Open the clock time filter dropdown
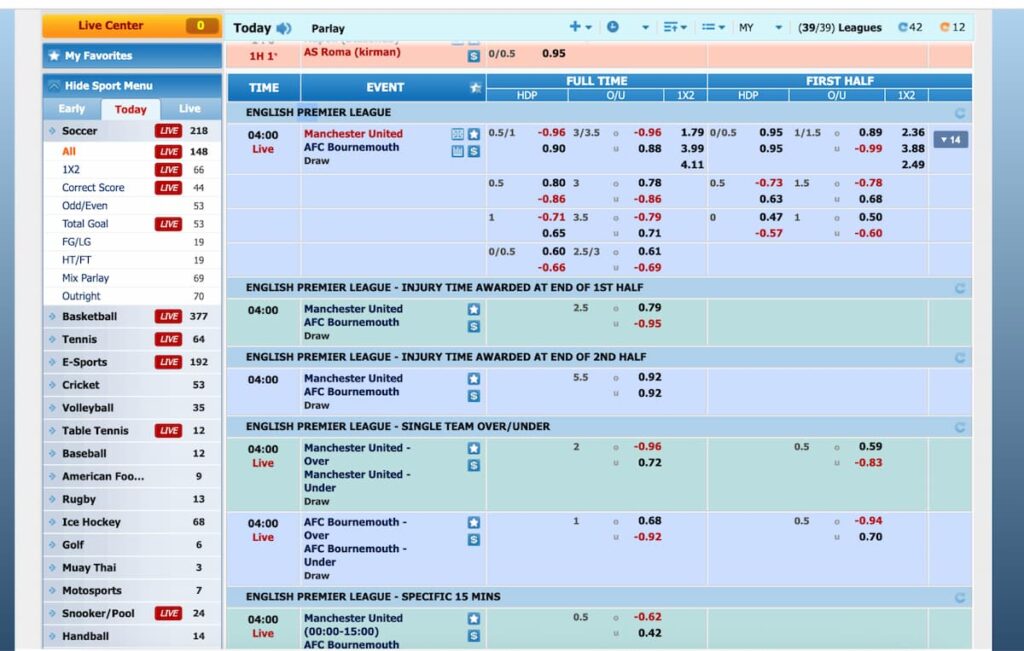This screenshot has height=651, width=1024. [x=645, y=28]
